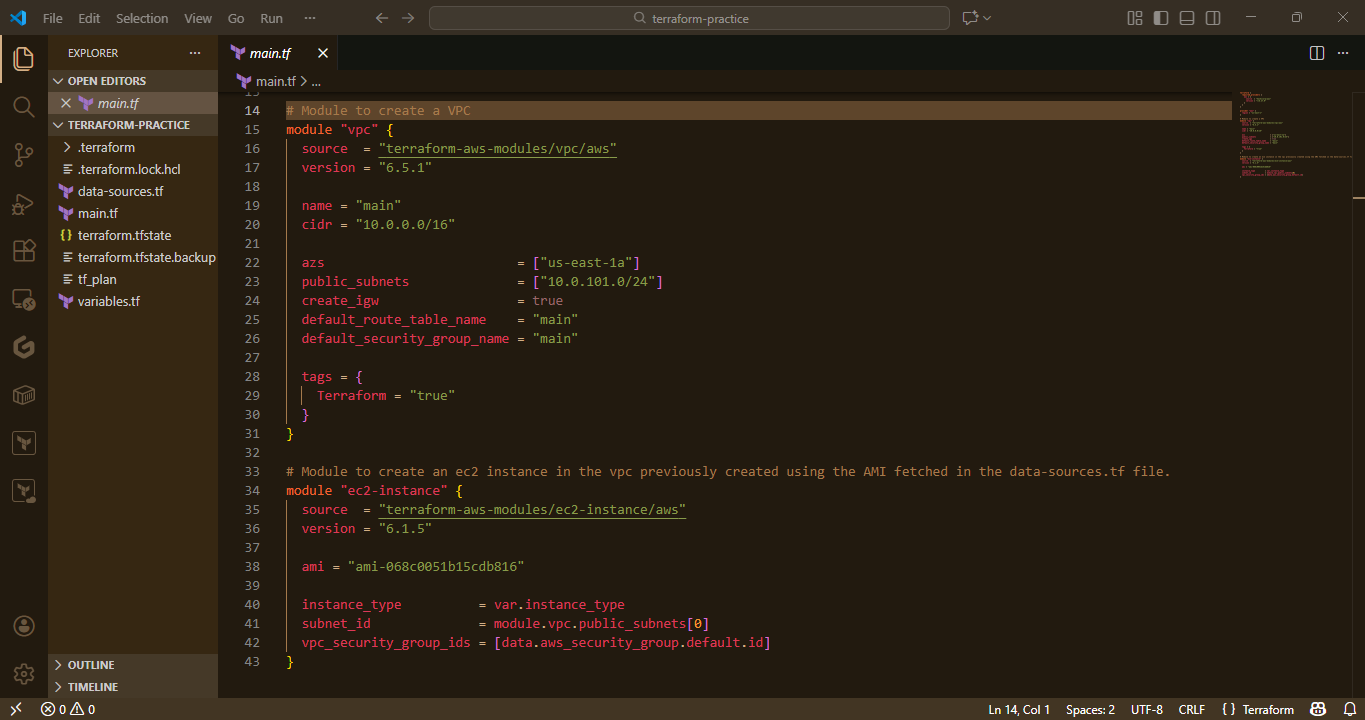Screen dimensions: 1365x720
Task: Toggle the primary sidebar visibility
Action: [1160, 17]
